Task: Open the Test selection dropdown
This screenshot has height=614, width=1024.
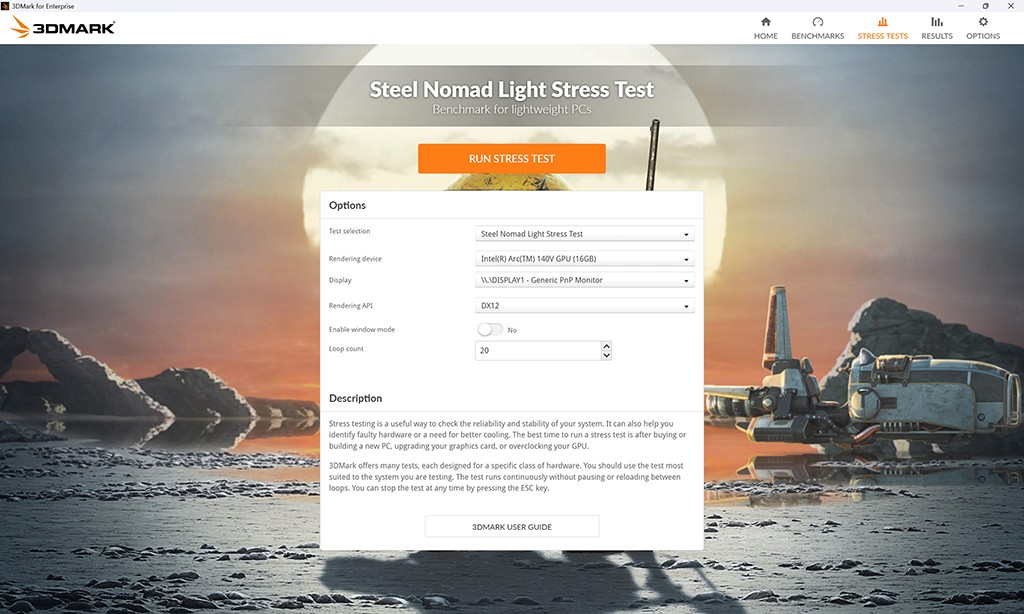Action: click(584, 233)
